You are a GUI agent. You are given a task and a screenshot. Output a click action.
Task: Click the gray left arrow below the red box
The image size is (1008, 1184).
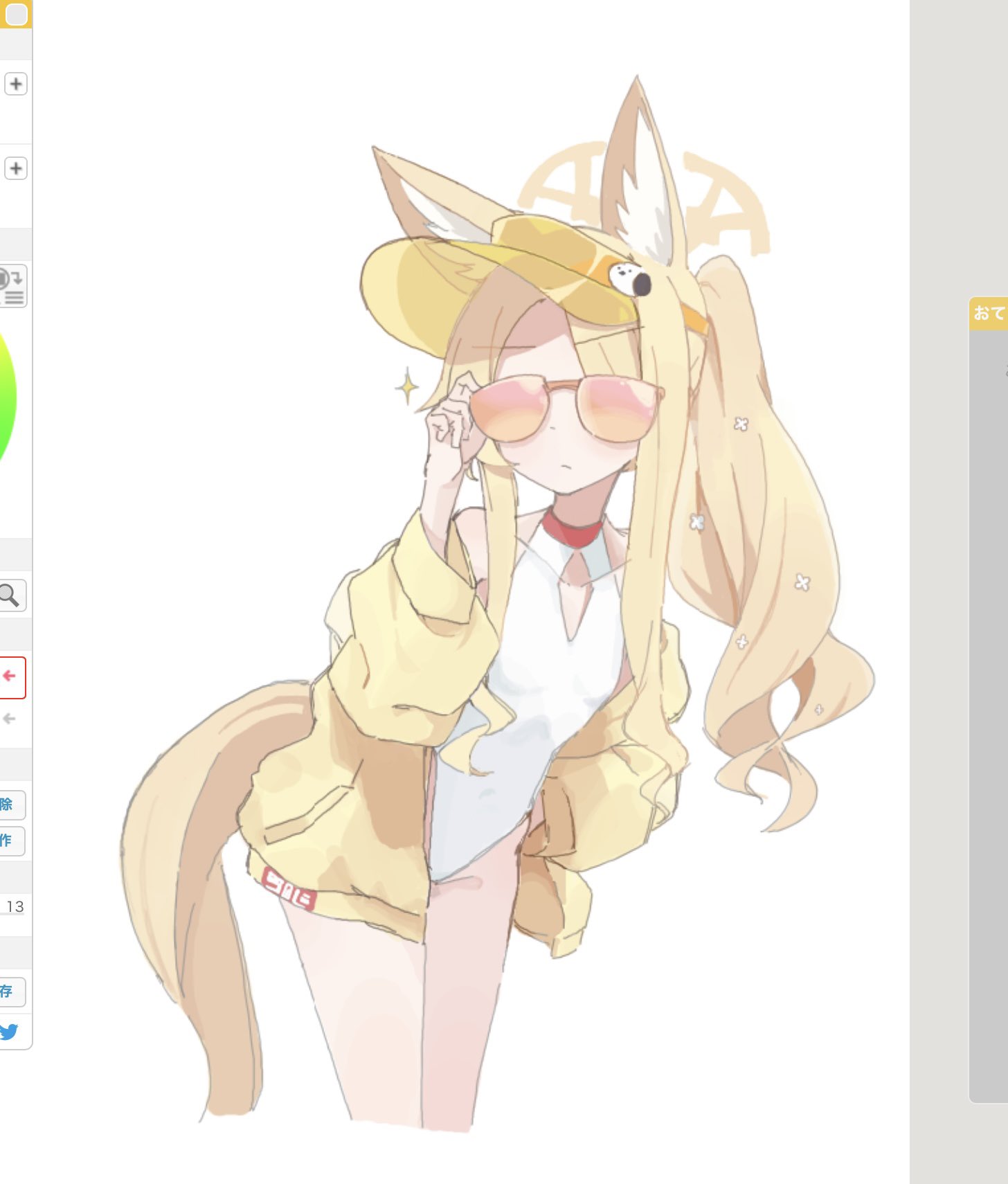[x=9, y=719]
